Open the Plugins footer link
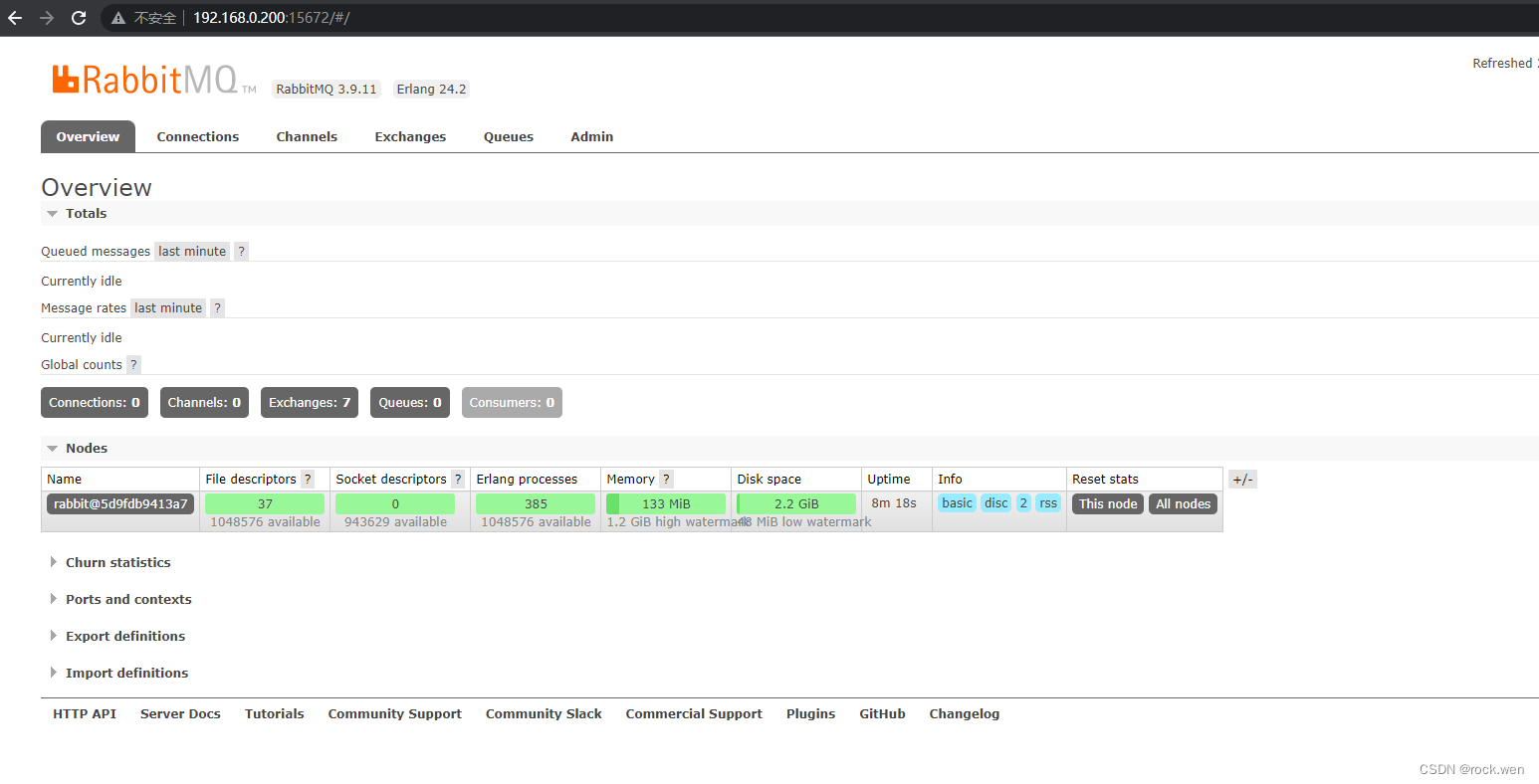 (x=811, y=714)
